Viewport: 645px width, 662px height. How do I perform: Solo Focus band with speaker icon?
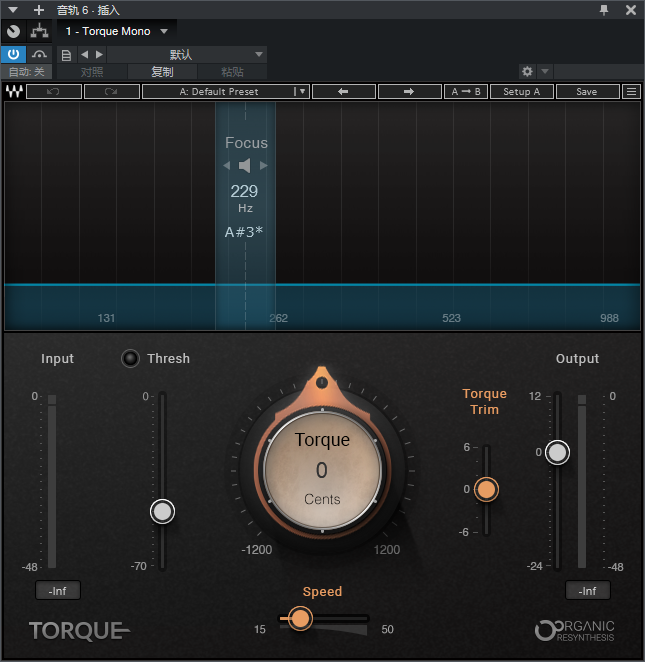click(x=245, y=166)
